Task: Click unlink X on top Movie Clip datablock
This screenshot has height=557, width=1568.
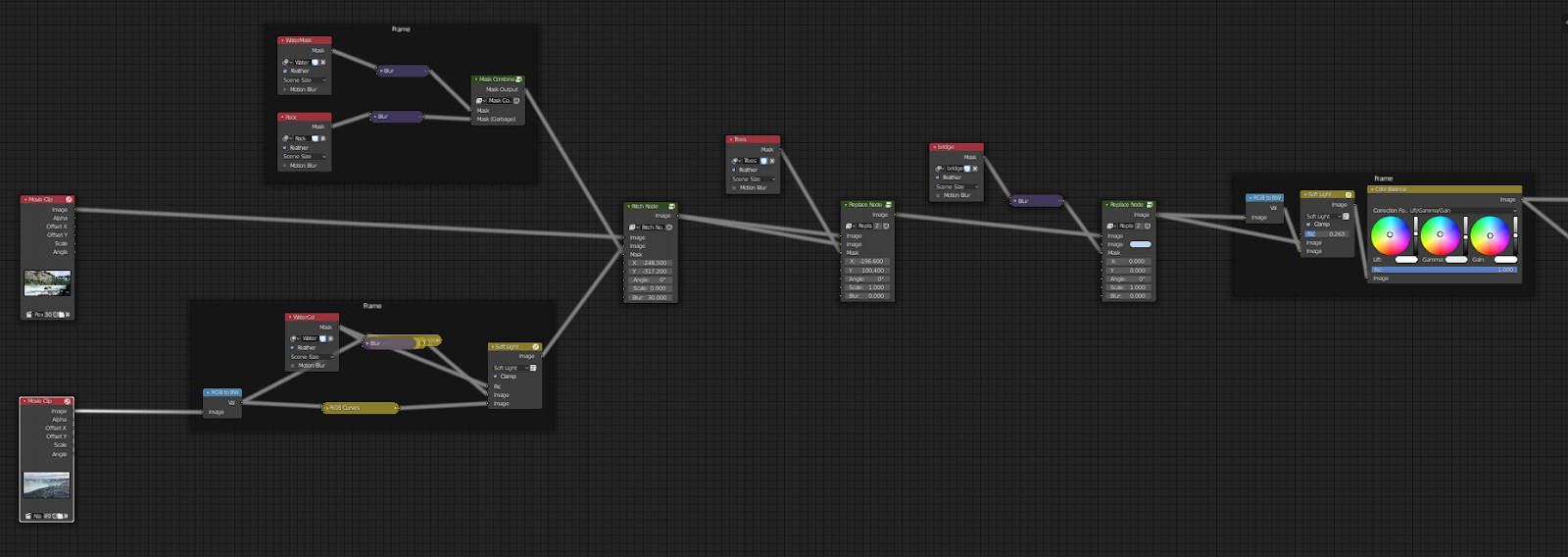Action: (x=68, y=315)
